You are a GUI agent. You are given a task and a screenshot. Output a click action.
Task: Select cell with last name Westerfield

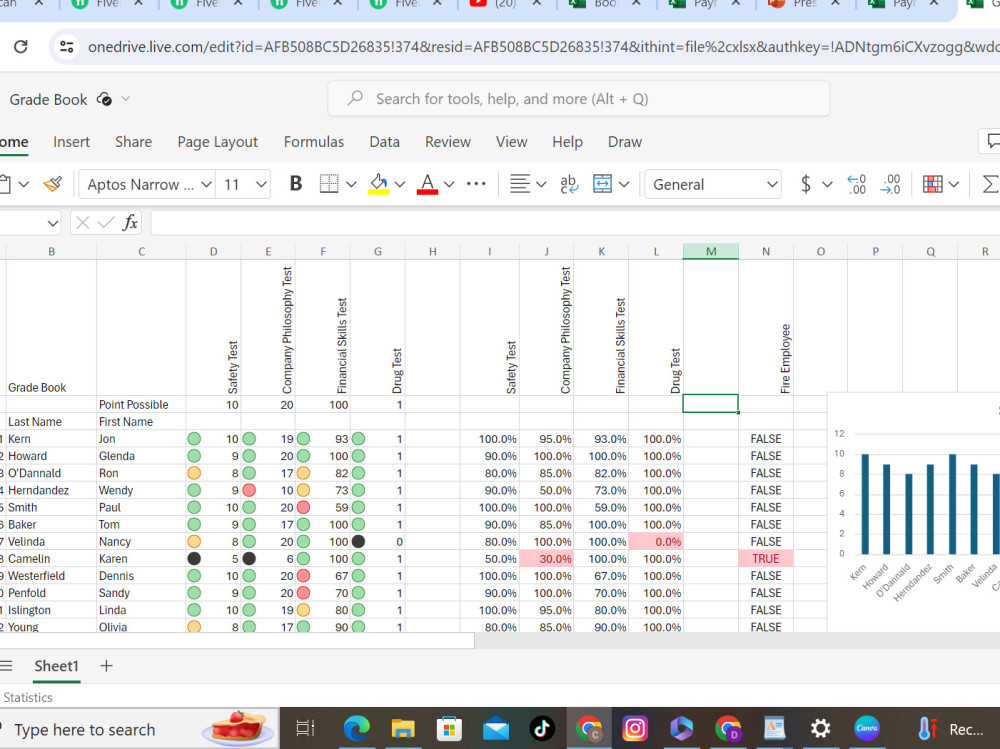[51, 576]
